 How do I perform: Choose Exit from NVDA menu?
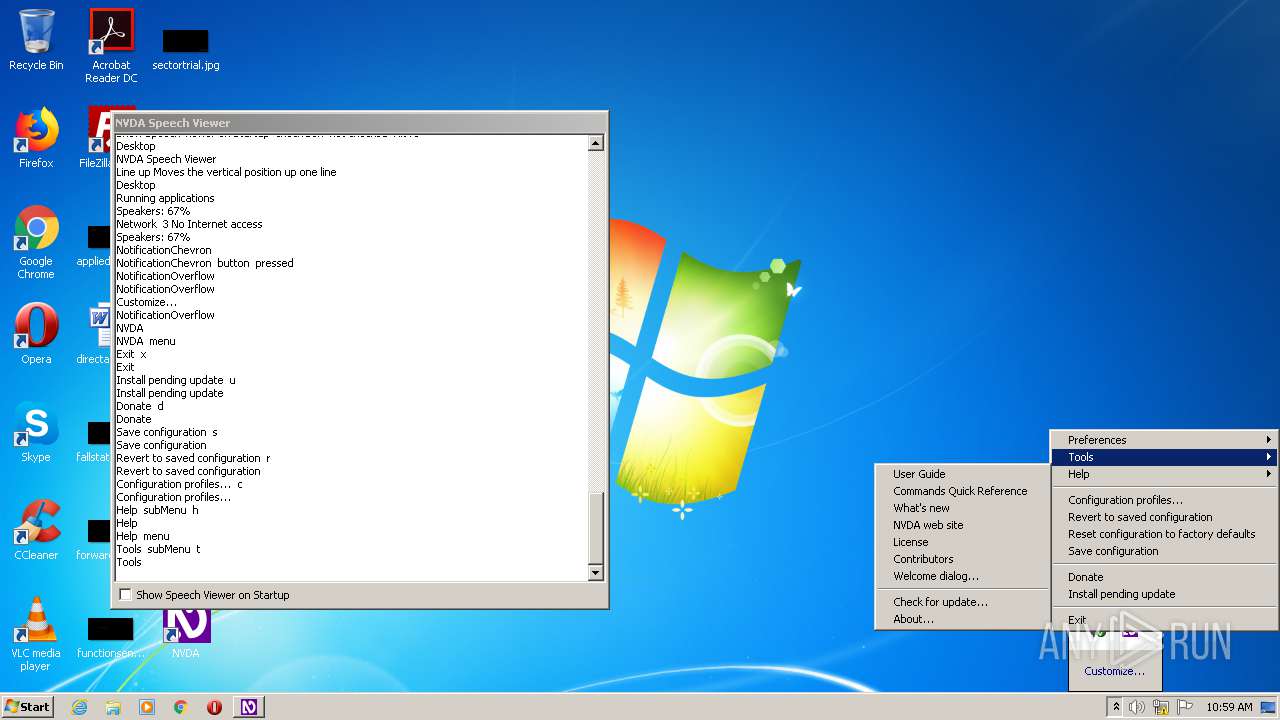tap(1165, 620)
